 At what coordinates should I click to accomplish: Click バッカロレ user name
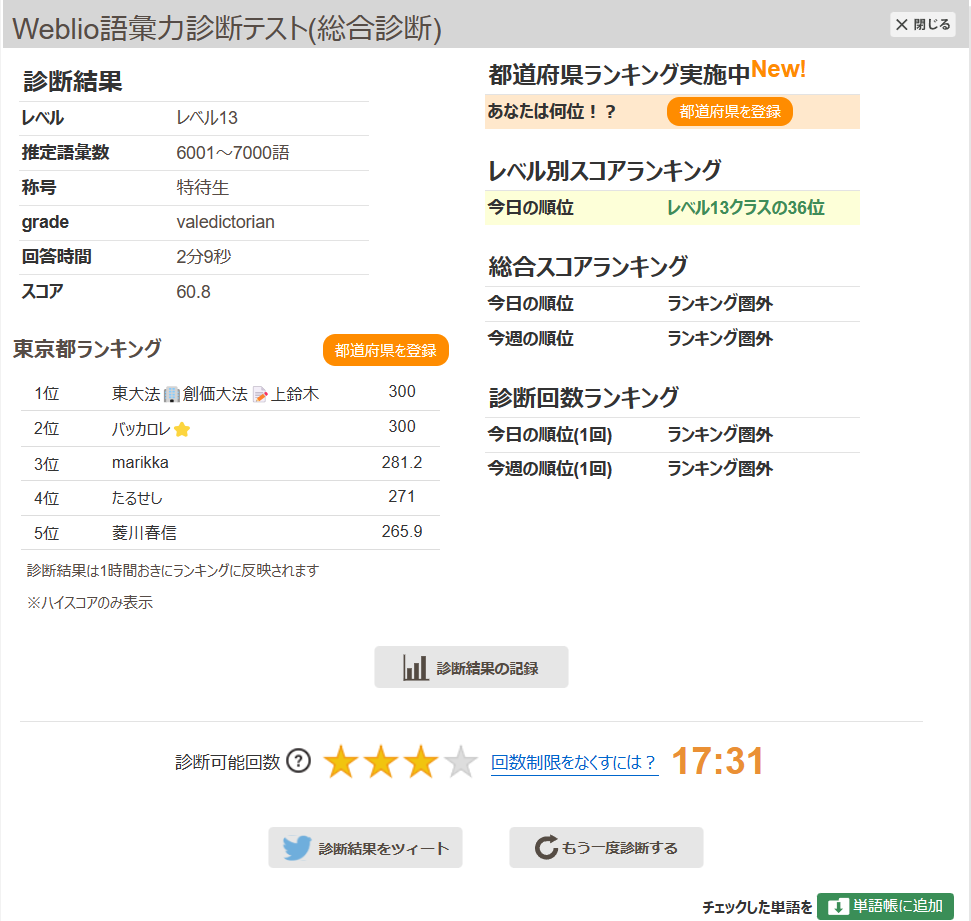tap(141, 429)
